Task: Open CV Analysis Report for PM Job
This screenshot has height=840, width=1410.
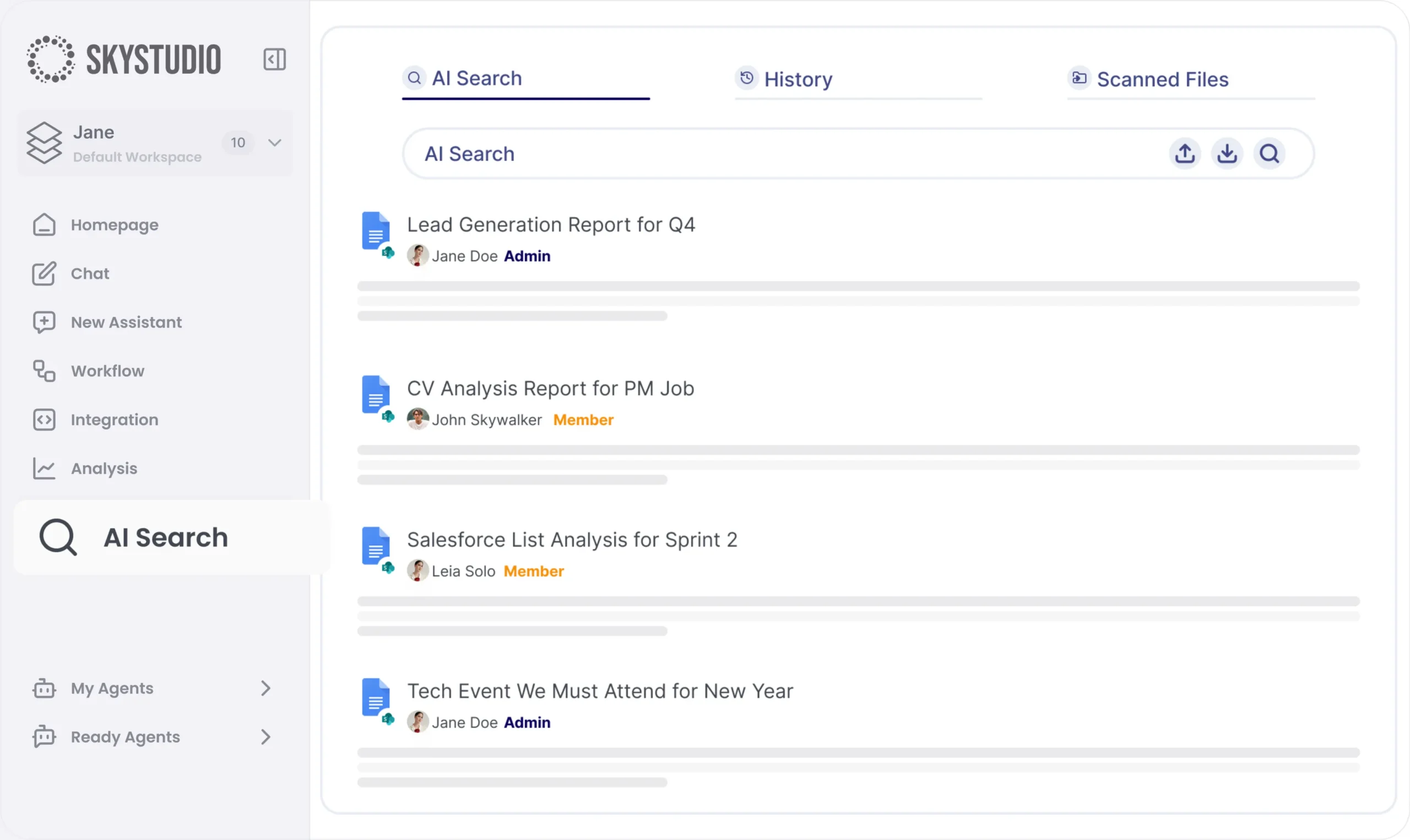Action: (550, 388)
